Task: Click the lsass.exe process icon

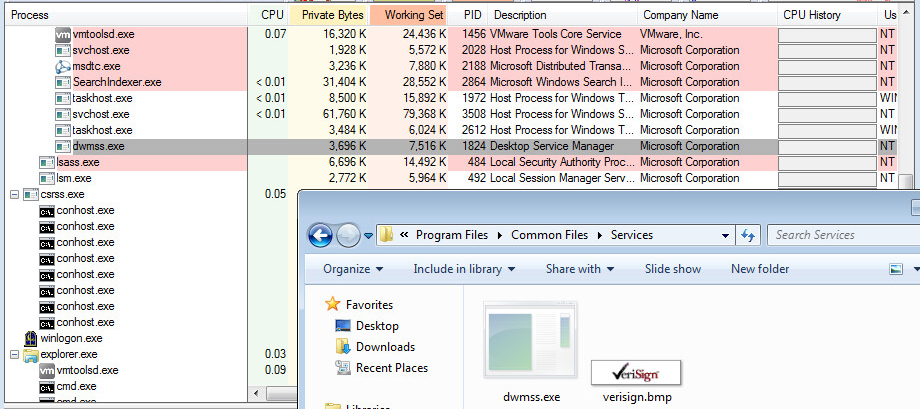Action: [x=46, y=162]
